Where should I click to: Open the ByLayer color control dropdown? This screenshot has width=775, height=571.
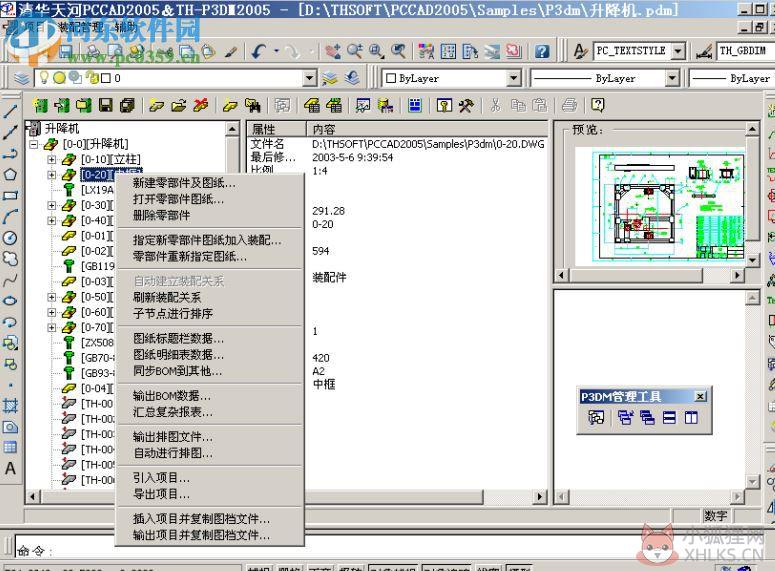[514, 78]
